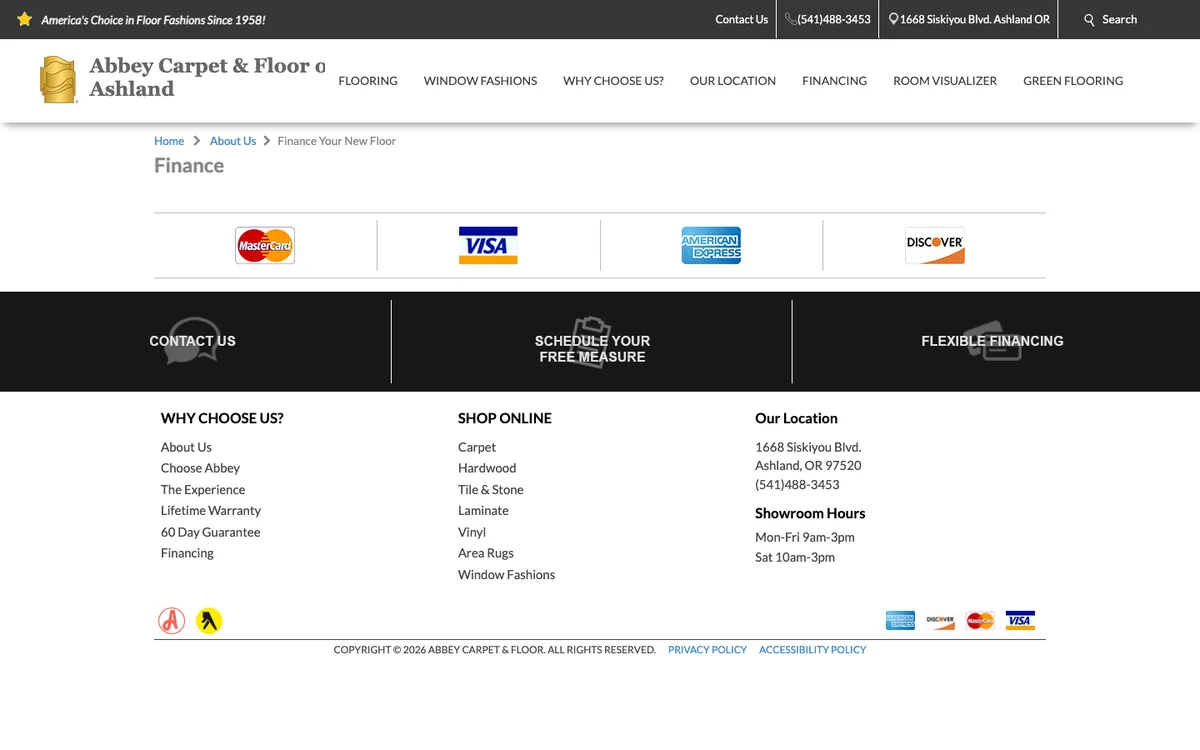Open the footer Financing link
The height and width of the screenshot is (750, 1200).
(x=187, y=553)
